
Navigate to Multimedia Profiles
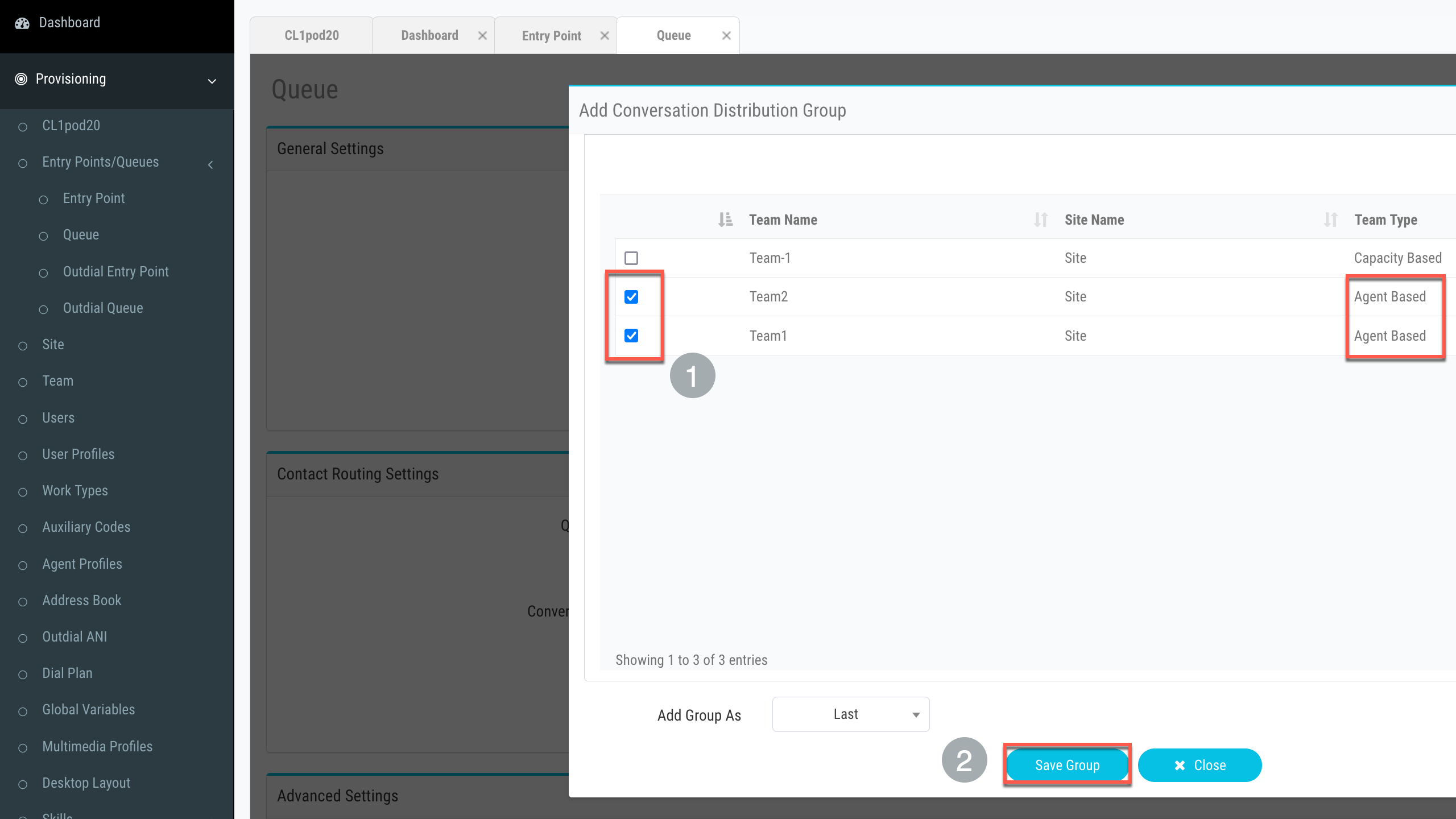[96, 746]
